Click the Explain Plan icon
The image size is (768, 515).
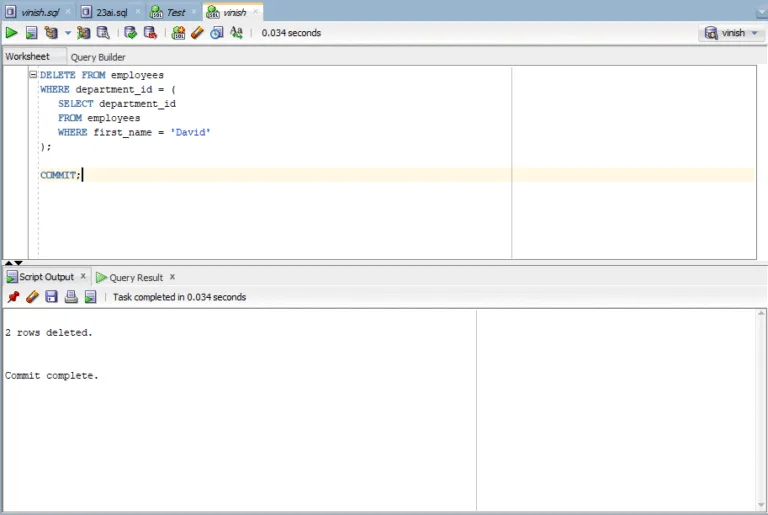51,33
